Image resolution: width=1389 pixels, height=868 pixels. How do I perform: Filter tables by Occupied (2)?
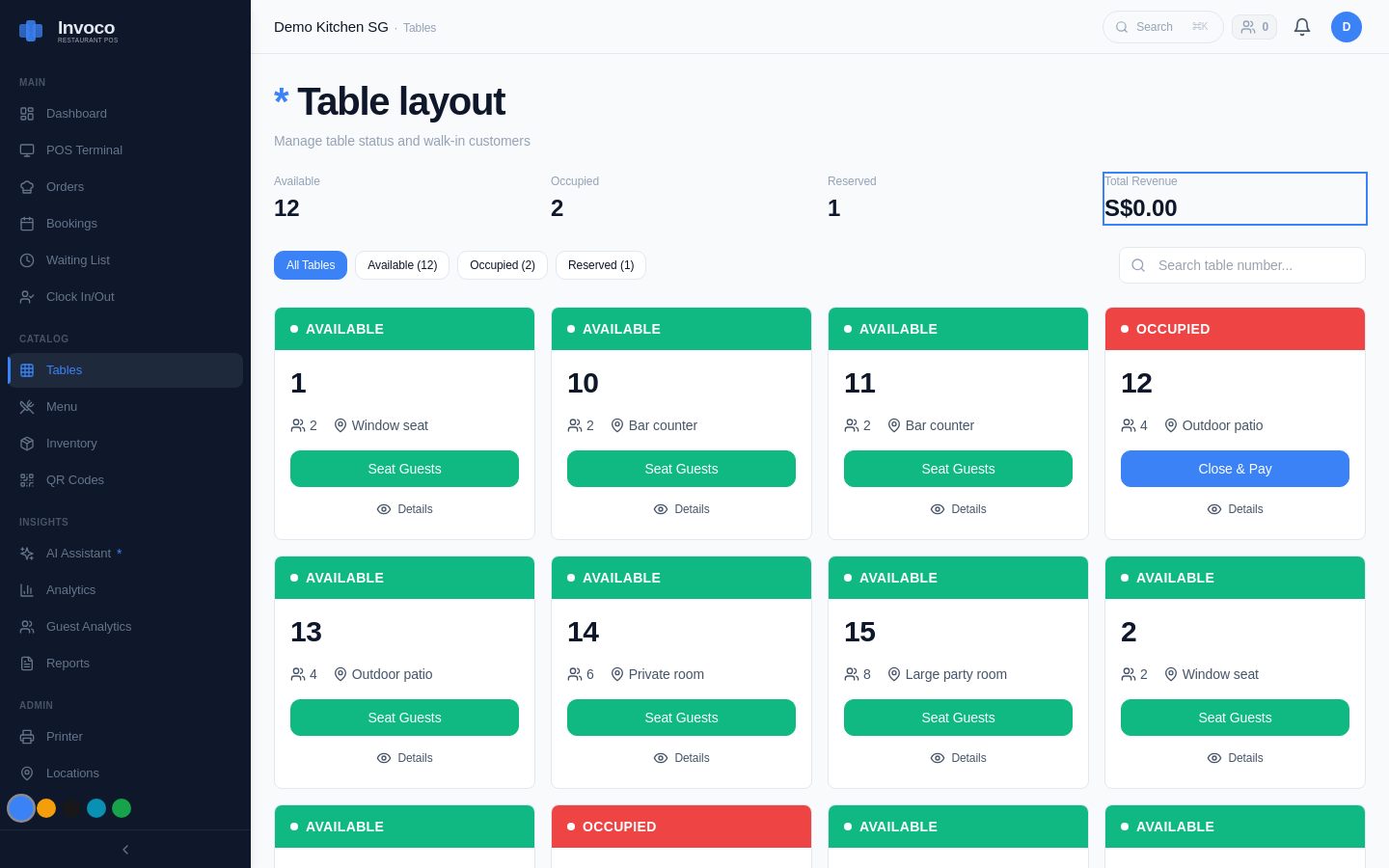502,264
